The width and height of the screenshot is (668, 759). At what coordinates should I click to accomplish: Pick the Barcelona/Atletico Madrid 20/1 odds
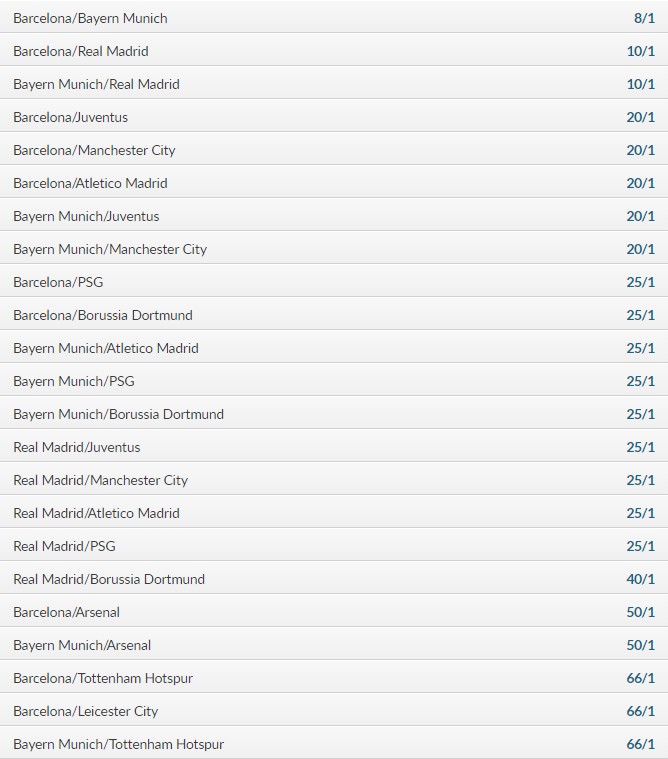coord(640,183)
